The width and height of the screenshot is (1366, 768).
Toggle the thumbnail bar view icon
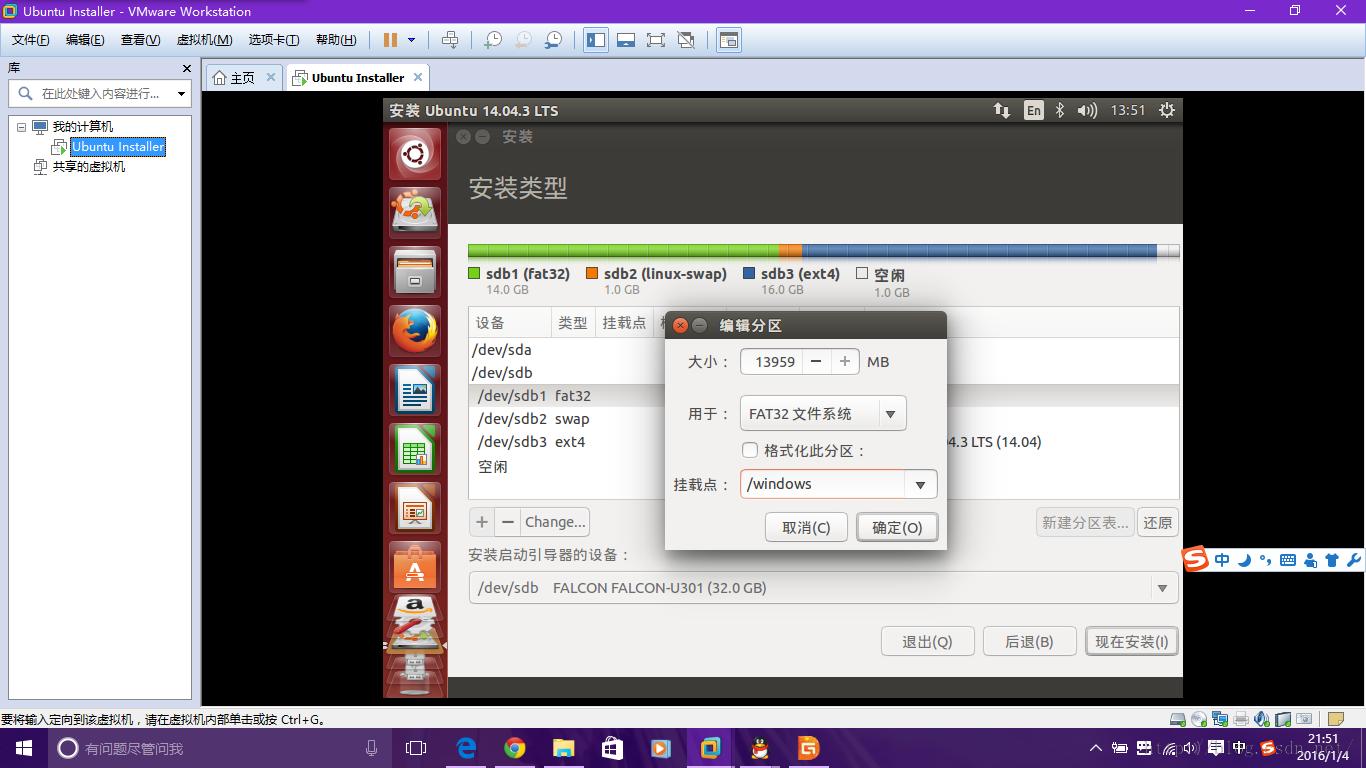626,40
